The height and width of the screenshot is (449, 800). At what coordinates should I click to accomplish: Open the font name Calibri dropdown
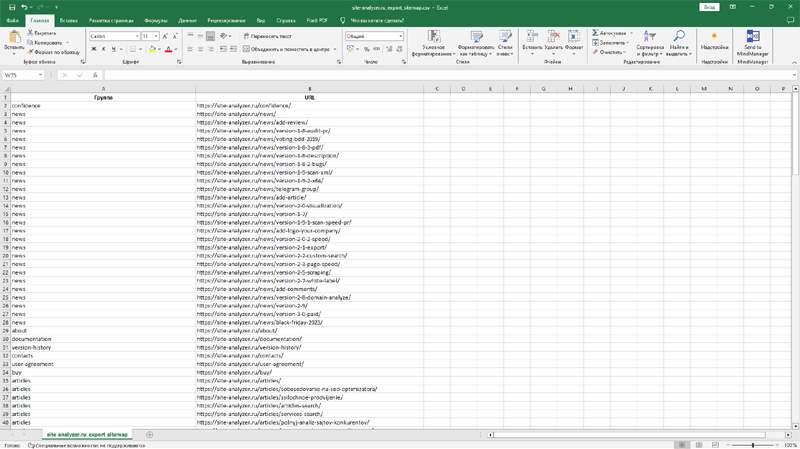pos(137,36)
